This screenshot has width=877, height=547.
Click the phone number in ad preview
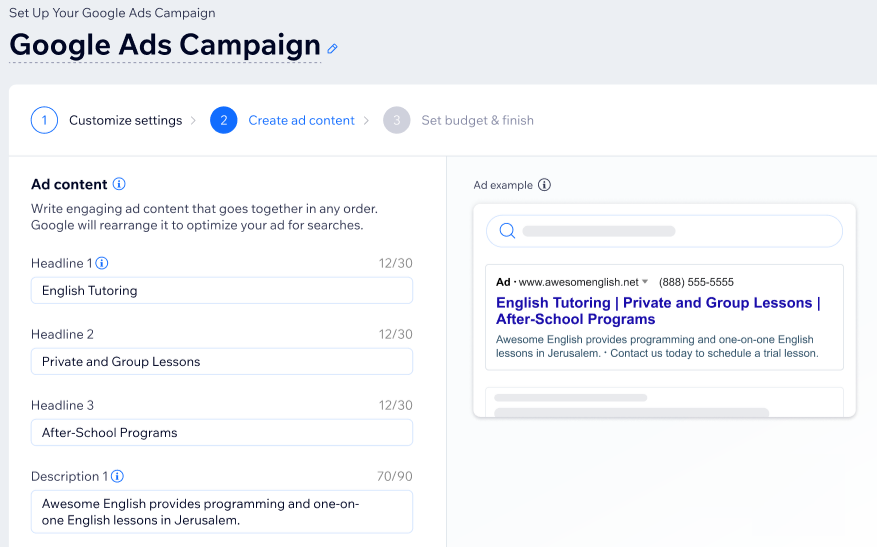coord(696,282)
